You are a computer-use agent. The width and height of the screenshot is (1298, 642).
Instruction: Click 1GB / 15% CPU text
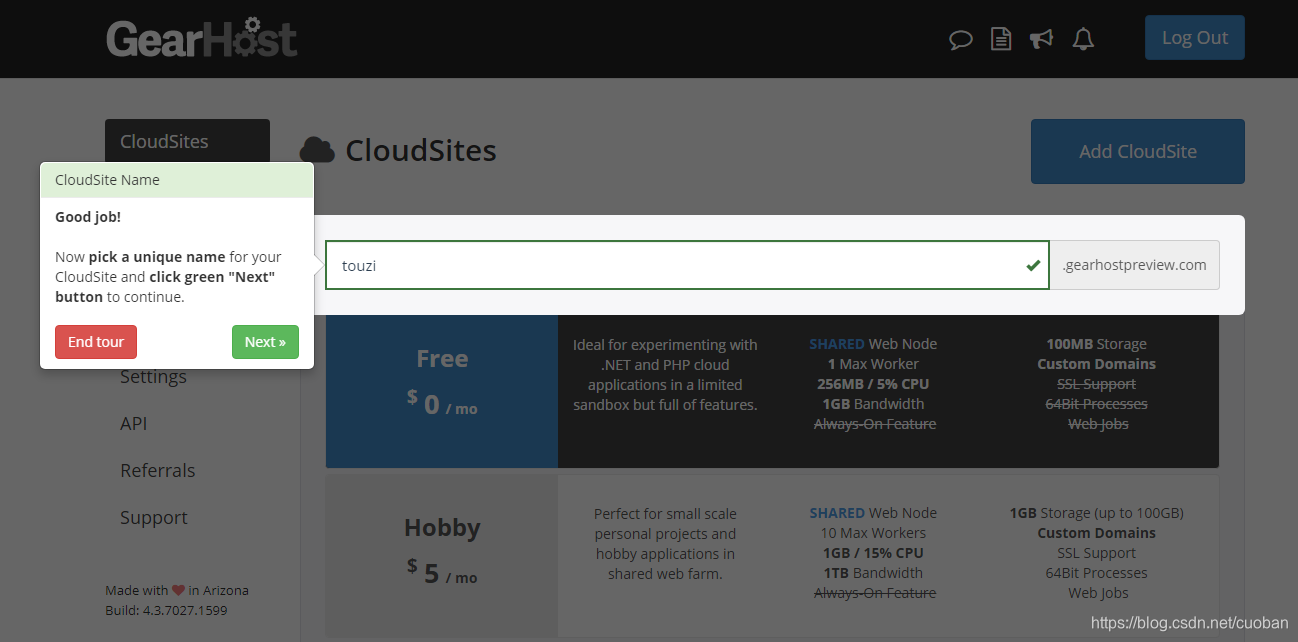(873, 553)
